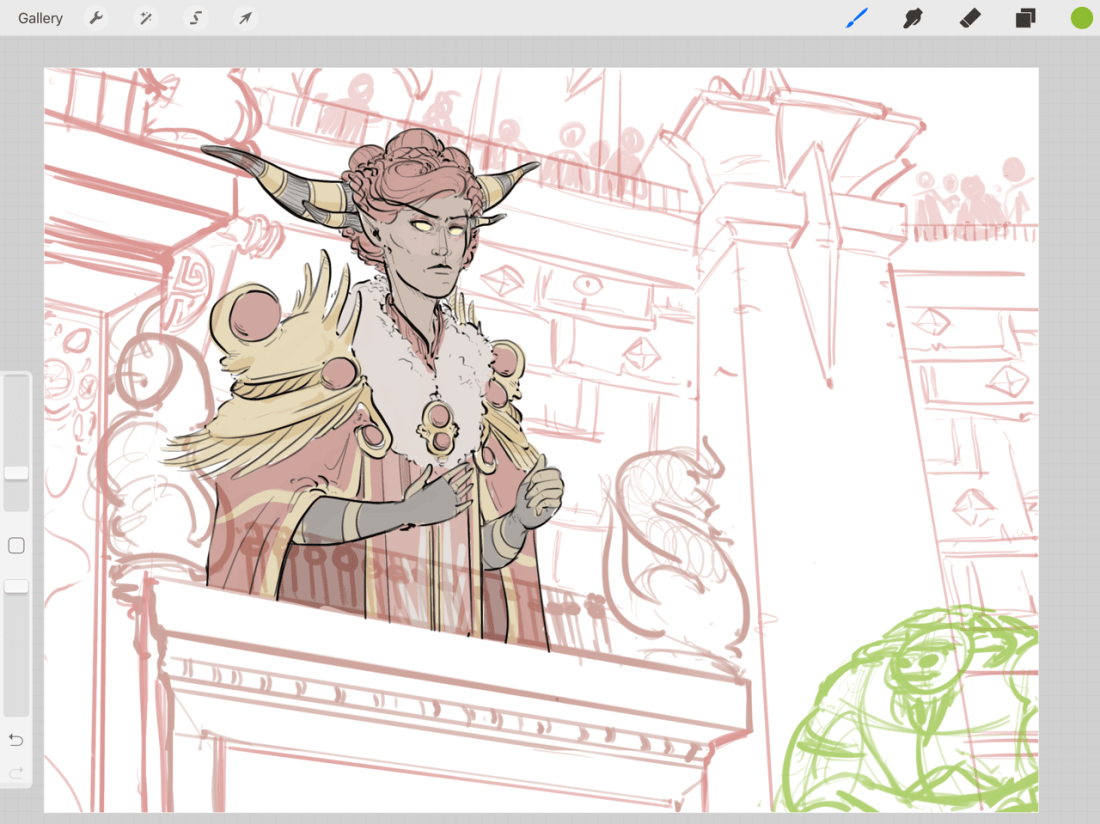Tap the tip of the character's left horn
Image resolution: width=1100 pixels, height=824 pixels.
click(x=207, y=150)
